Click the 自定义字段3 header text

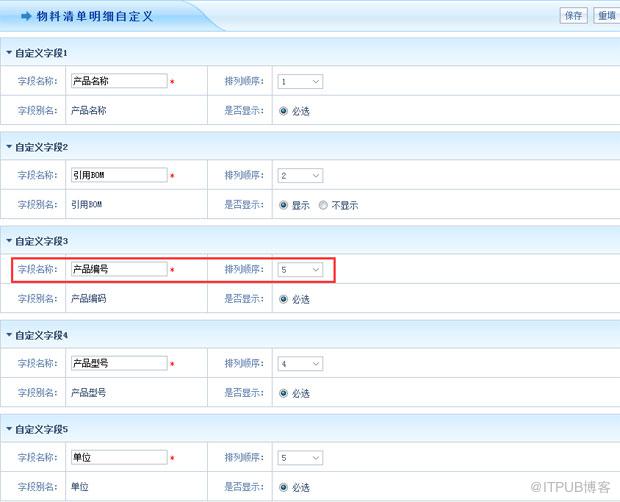click(x=41, y=241)
